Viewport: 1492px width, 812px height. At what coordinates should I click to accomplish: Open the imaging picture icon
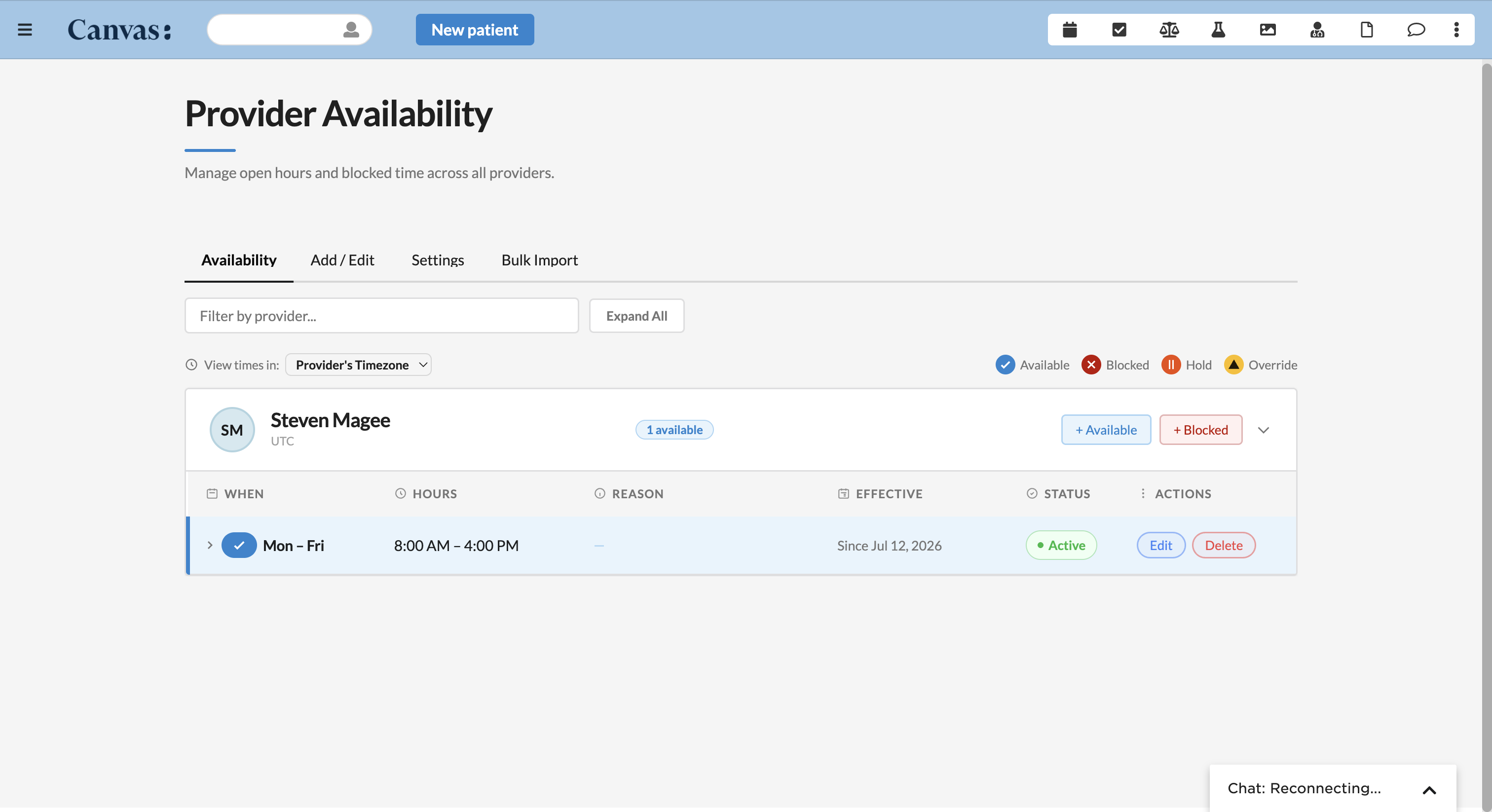point(1268,30)
